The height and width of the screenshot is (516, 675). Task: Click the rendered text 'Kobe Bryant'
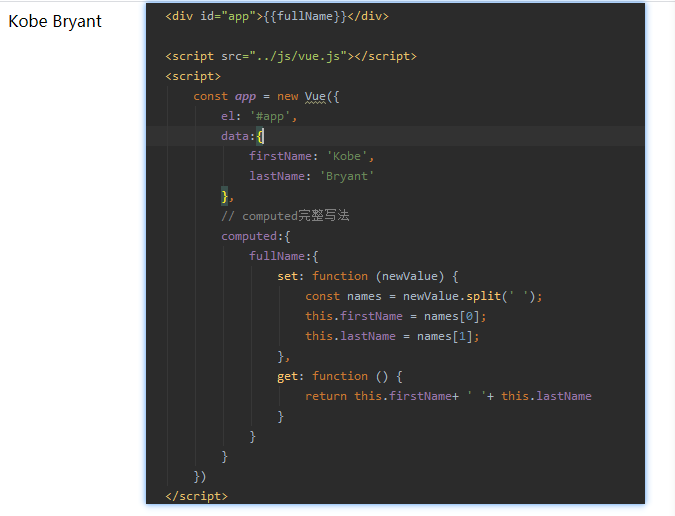click(55, 22)
